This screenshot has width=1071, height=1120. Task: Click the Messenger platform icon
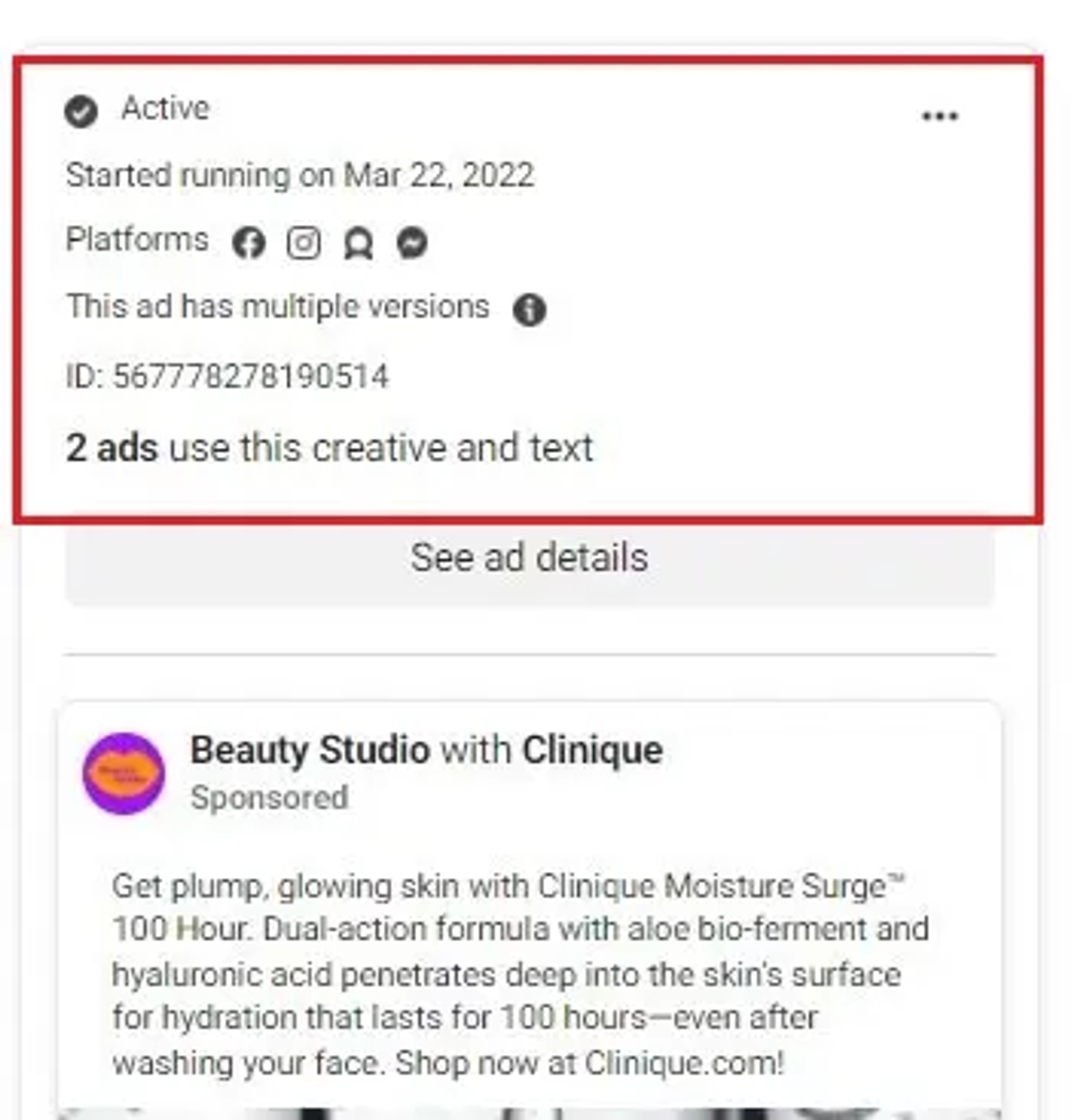(412, 243)
